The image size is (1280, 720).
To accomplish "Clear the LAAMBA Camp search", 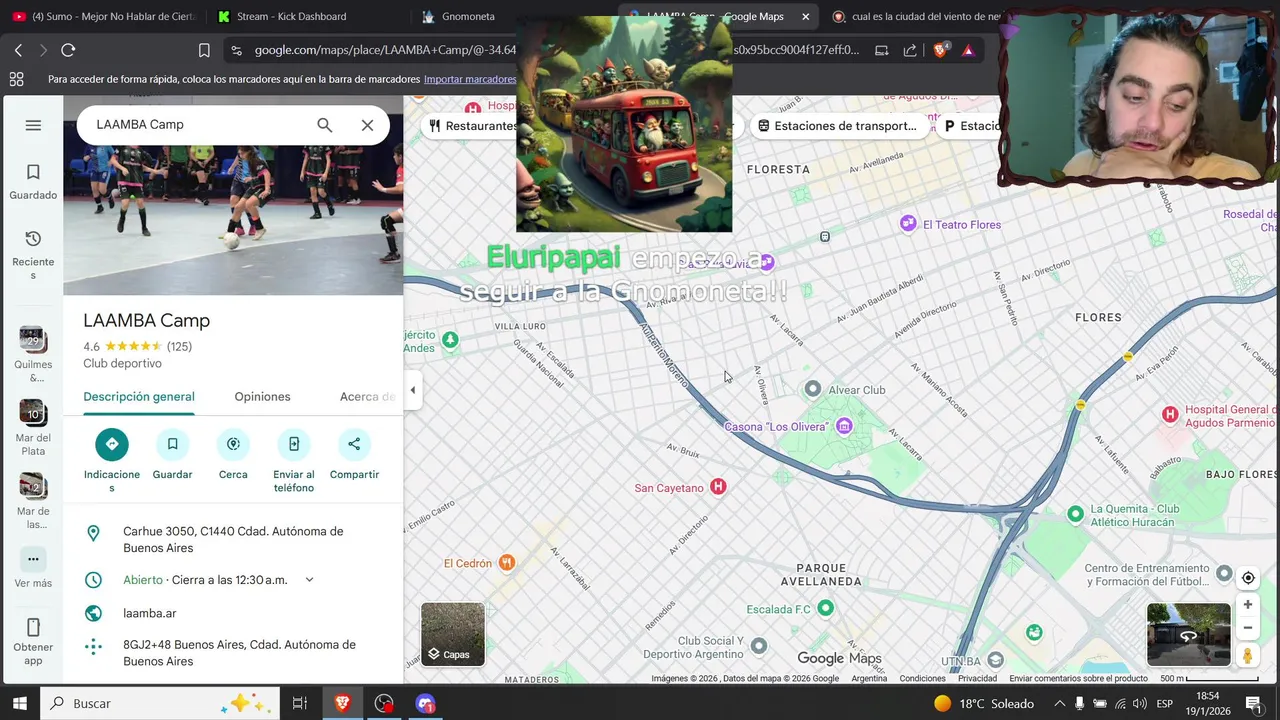I will point(367,125).
